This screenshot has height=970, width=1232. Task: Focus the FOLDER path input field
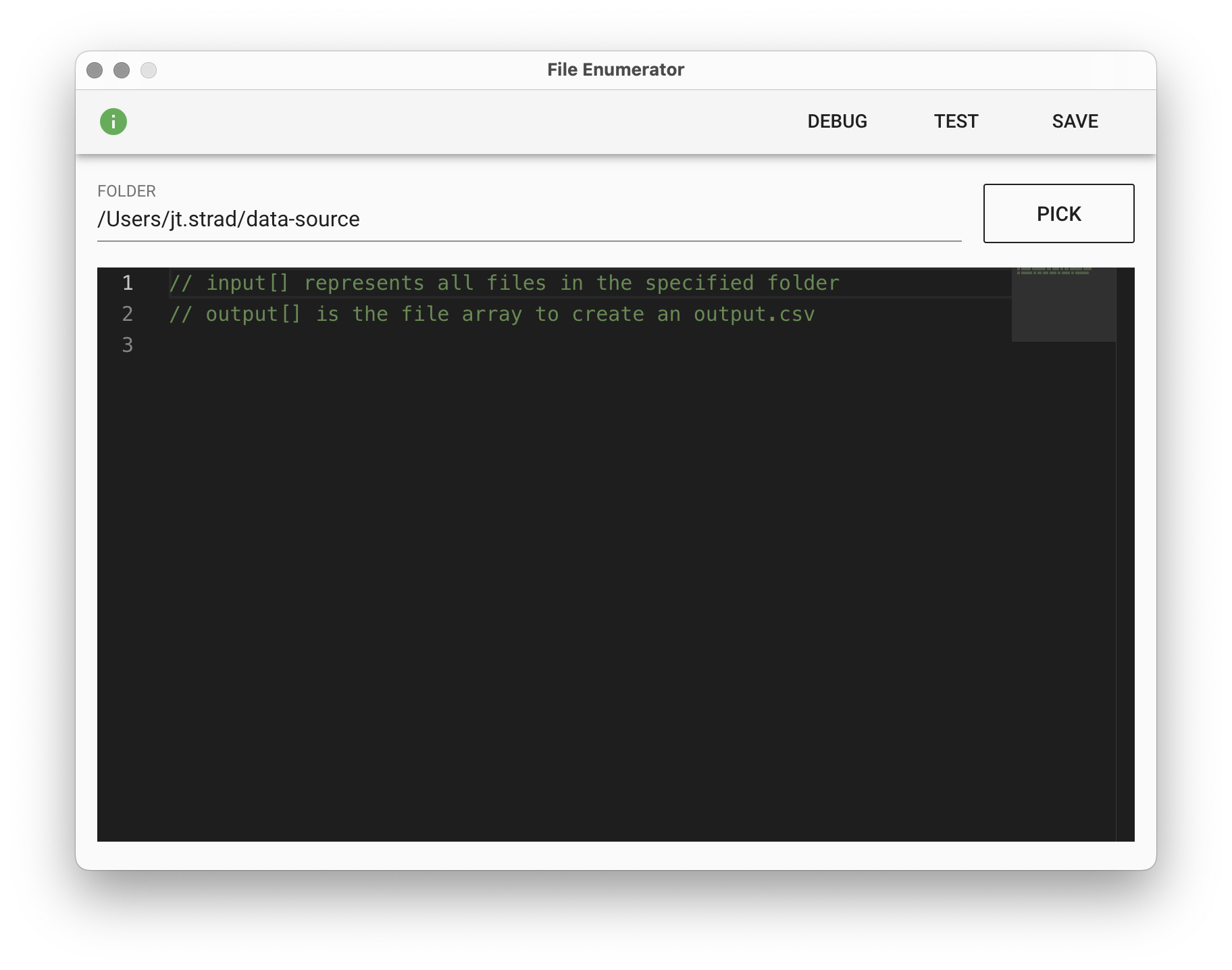[x=528, y=220]
